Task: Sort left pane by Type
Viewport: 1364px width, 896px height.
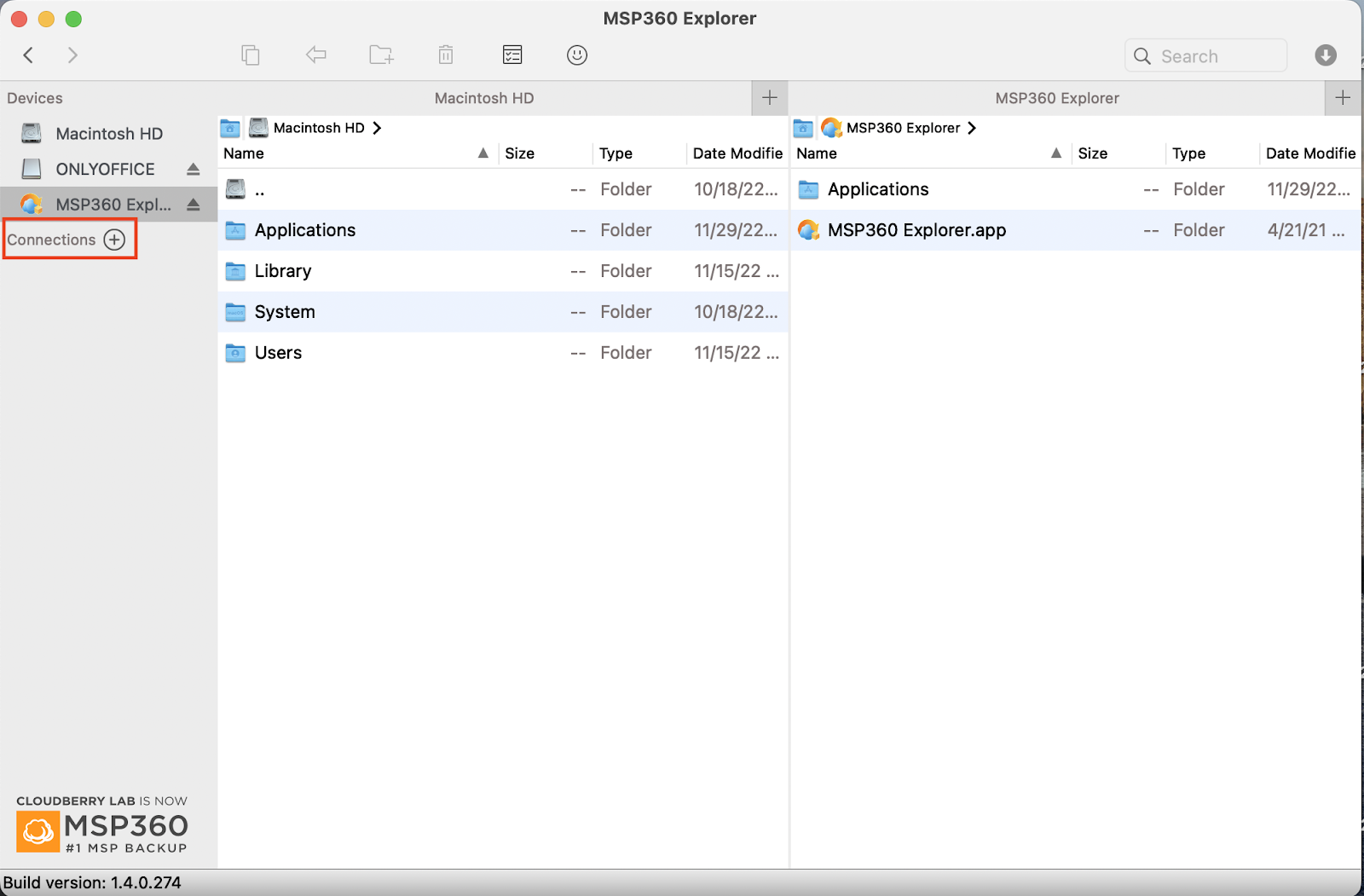Action: pyautogui.click(x=639, y=153)
